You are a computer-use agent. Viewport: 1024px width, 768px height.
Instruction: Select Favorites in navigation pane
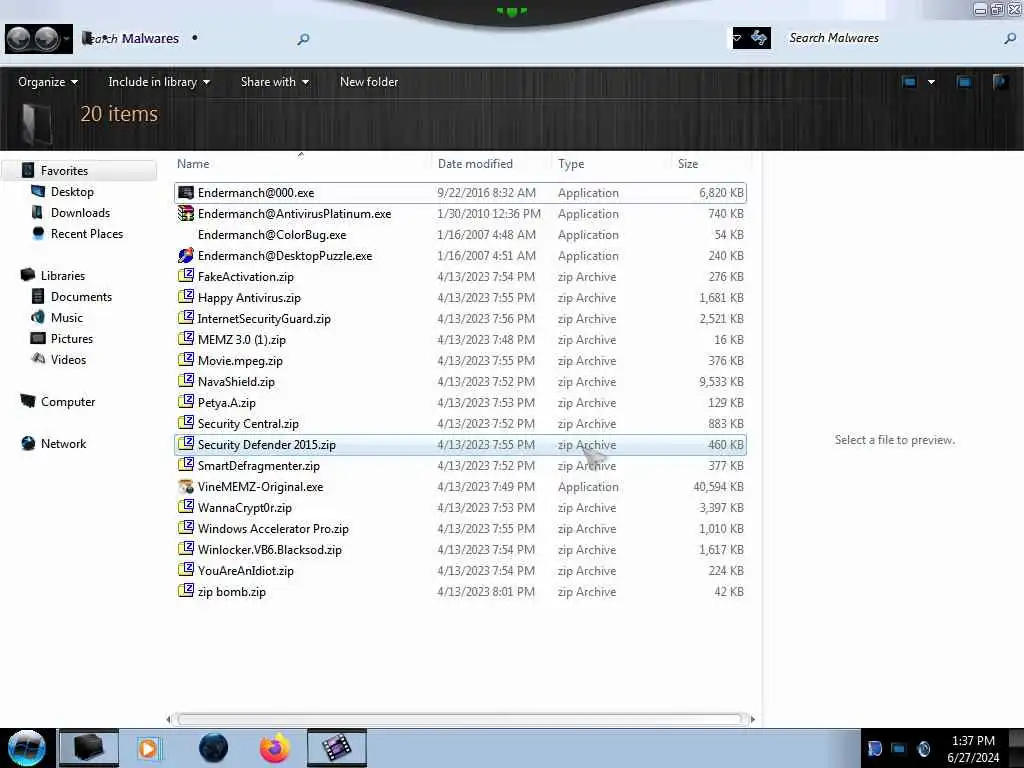click(64, 170)
